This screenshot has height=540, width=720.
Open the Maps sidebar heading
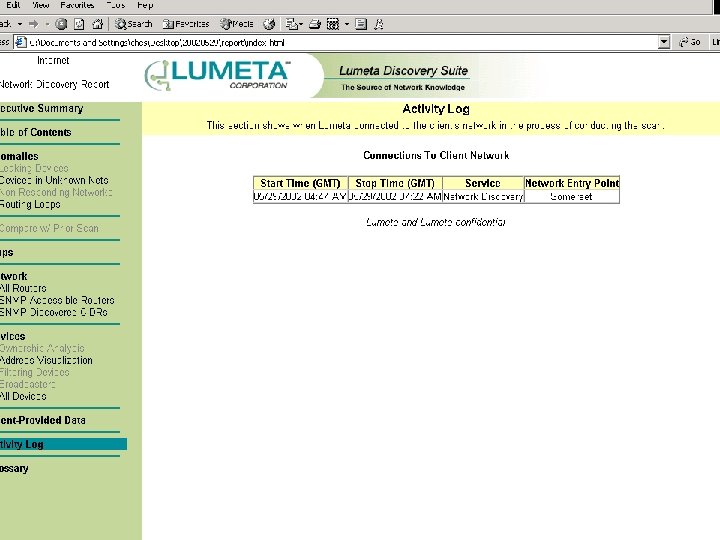pos(7,253)
